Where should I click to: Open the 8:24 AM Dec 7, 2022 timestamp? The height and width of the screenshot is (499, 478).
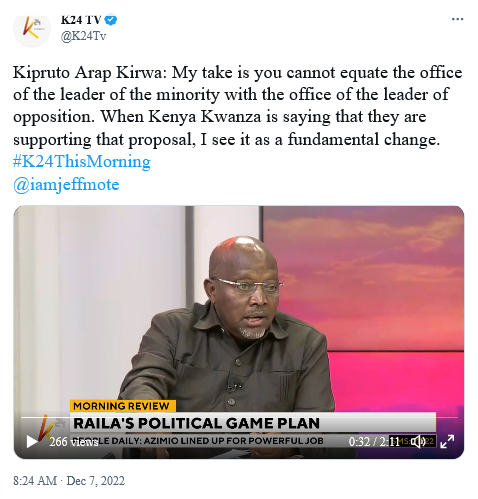(x=69, y=481)
